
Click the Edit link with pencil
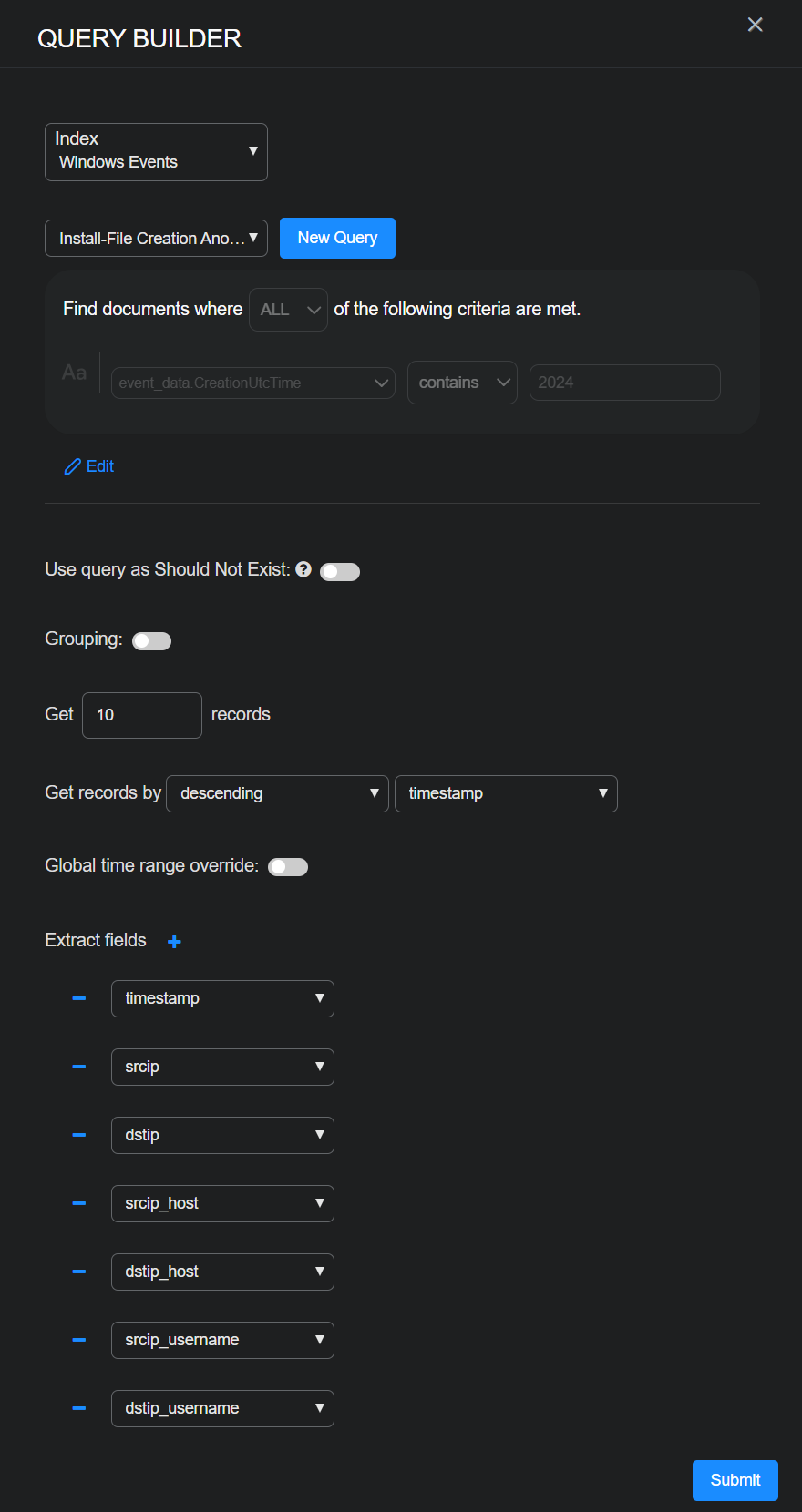pyautogui.click(x=89, y=466)
